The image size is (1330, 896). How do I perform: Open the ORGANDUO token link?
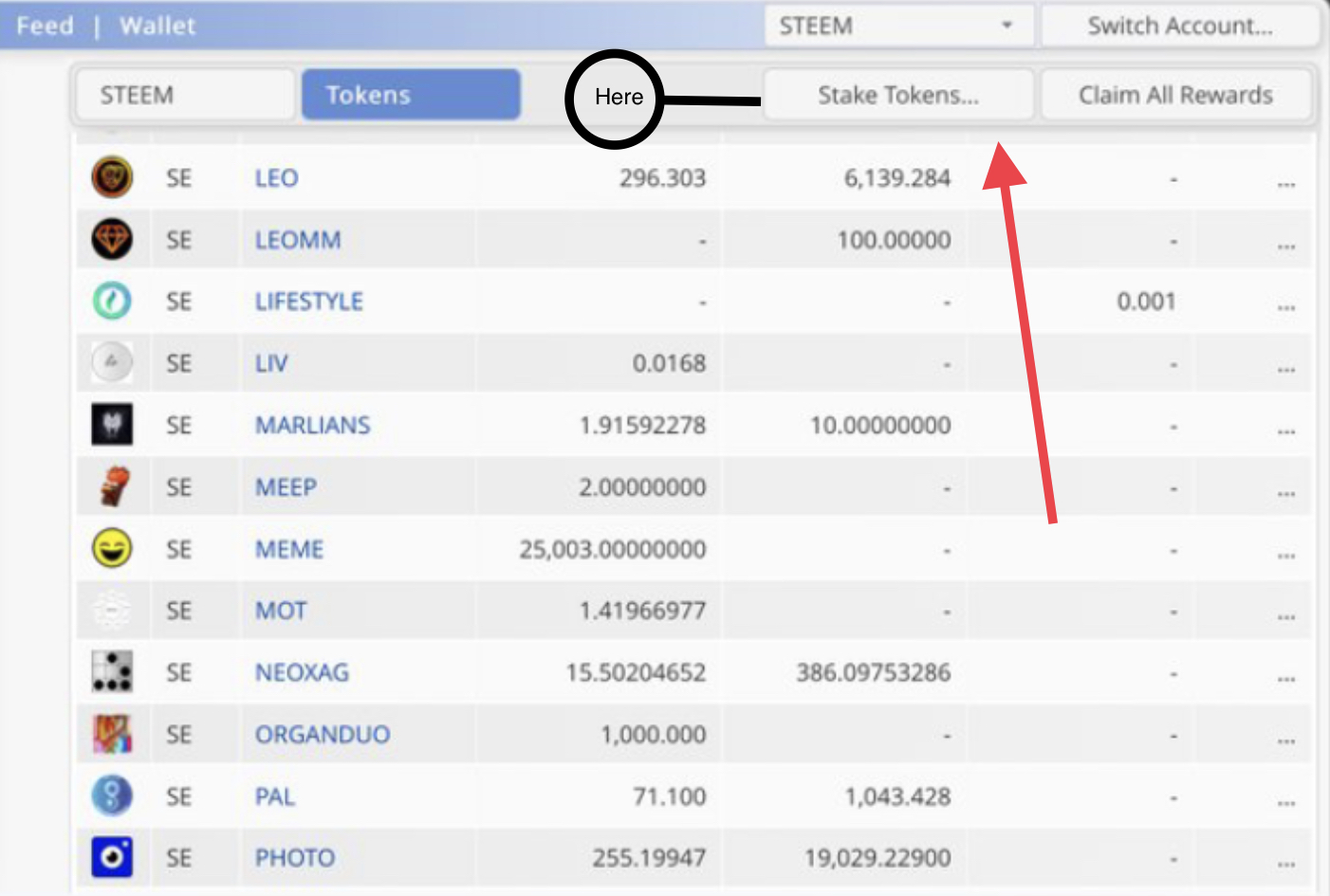[x=323, y=734]
